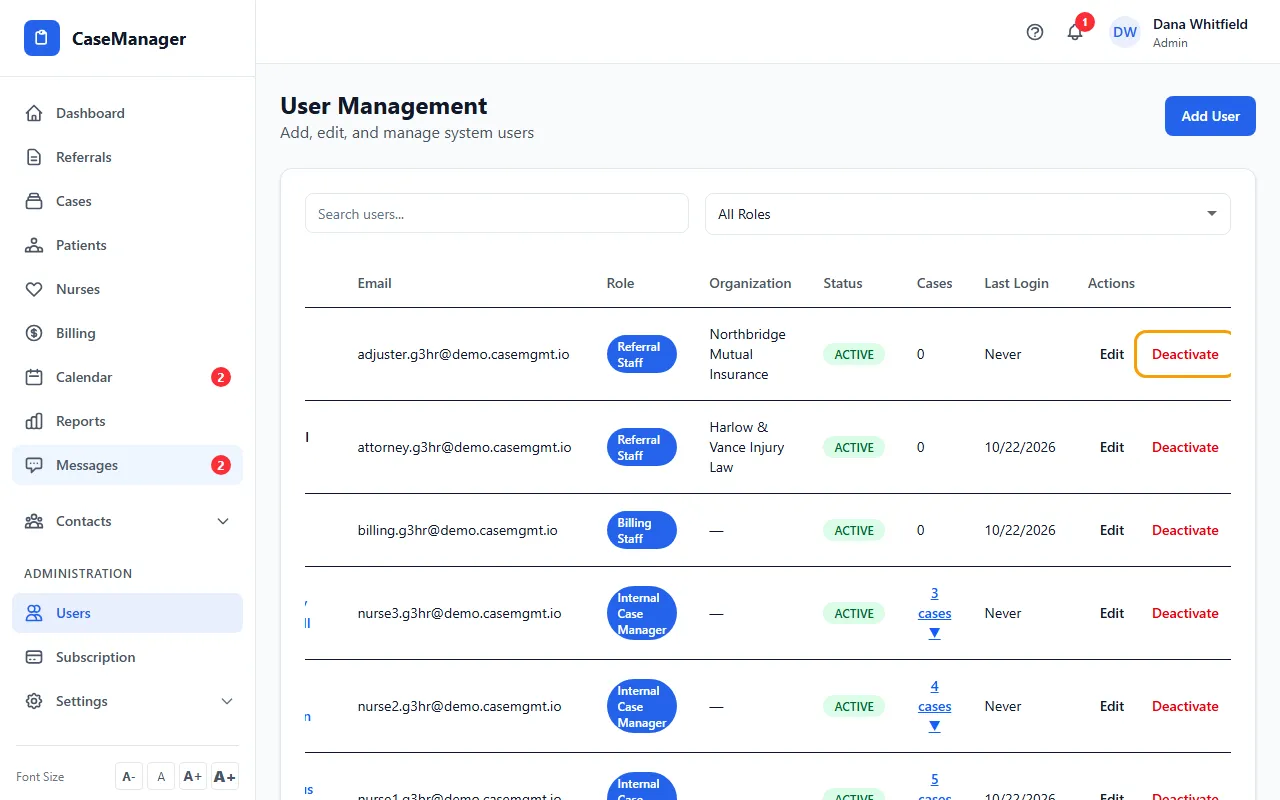Click the Patients icon in sidebar
Viewport: 1280px width, 800px height.
pyautogui.click(x=34, y=245)
